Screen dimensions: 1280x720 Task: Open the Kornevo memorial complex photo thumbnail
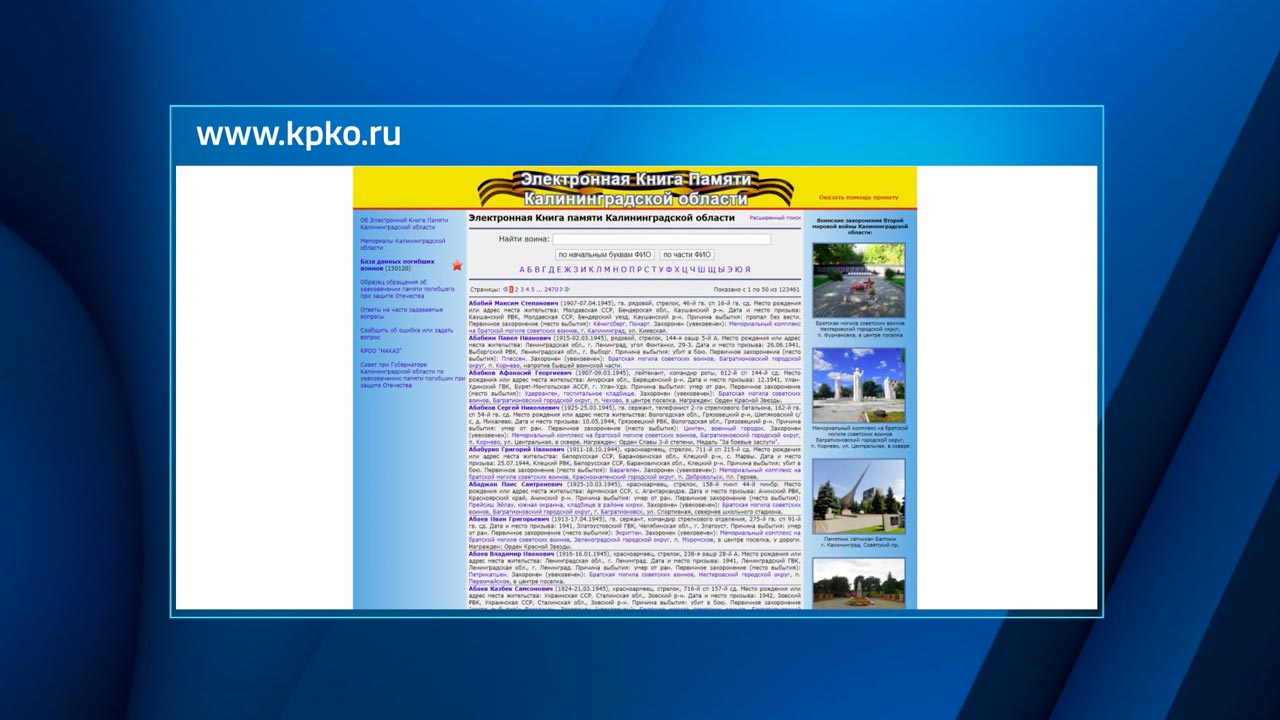click(858, 386)
